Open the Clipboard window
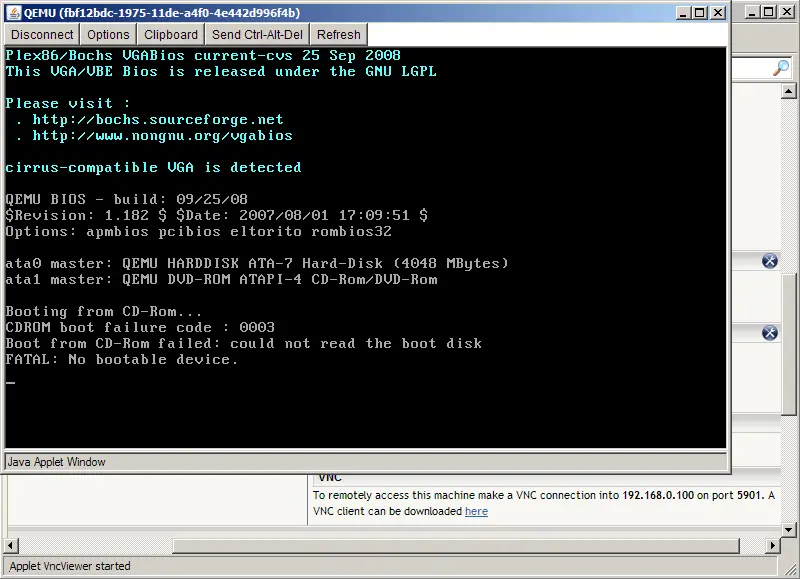Image resolution: width=800 pixels, height=579 pixels. (170, 35)
